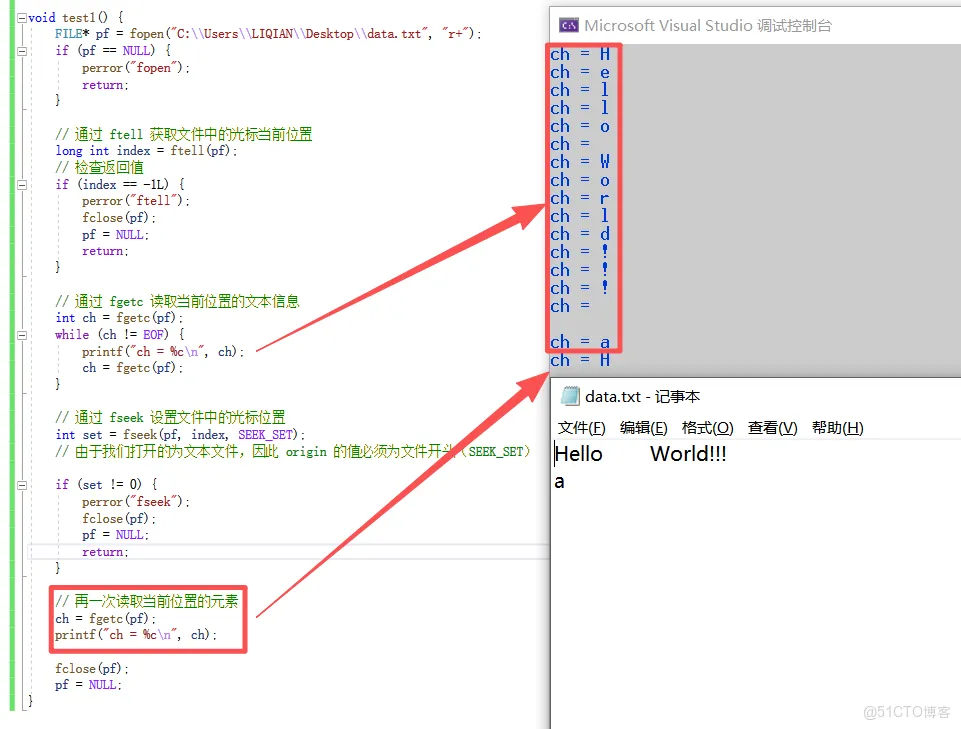Click the Visual Studio debug console title icon

pyautogui.click(x=568, y=25)
